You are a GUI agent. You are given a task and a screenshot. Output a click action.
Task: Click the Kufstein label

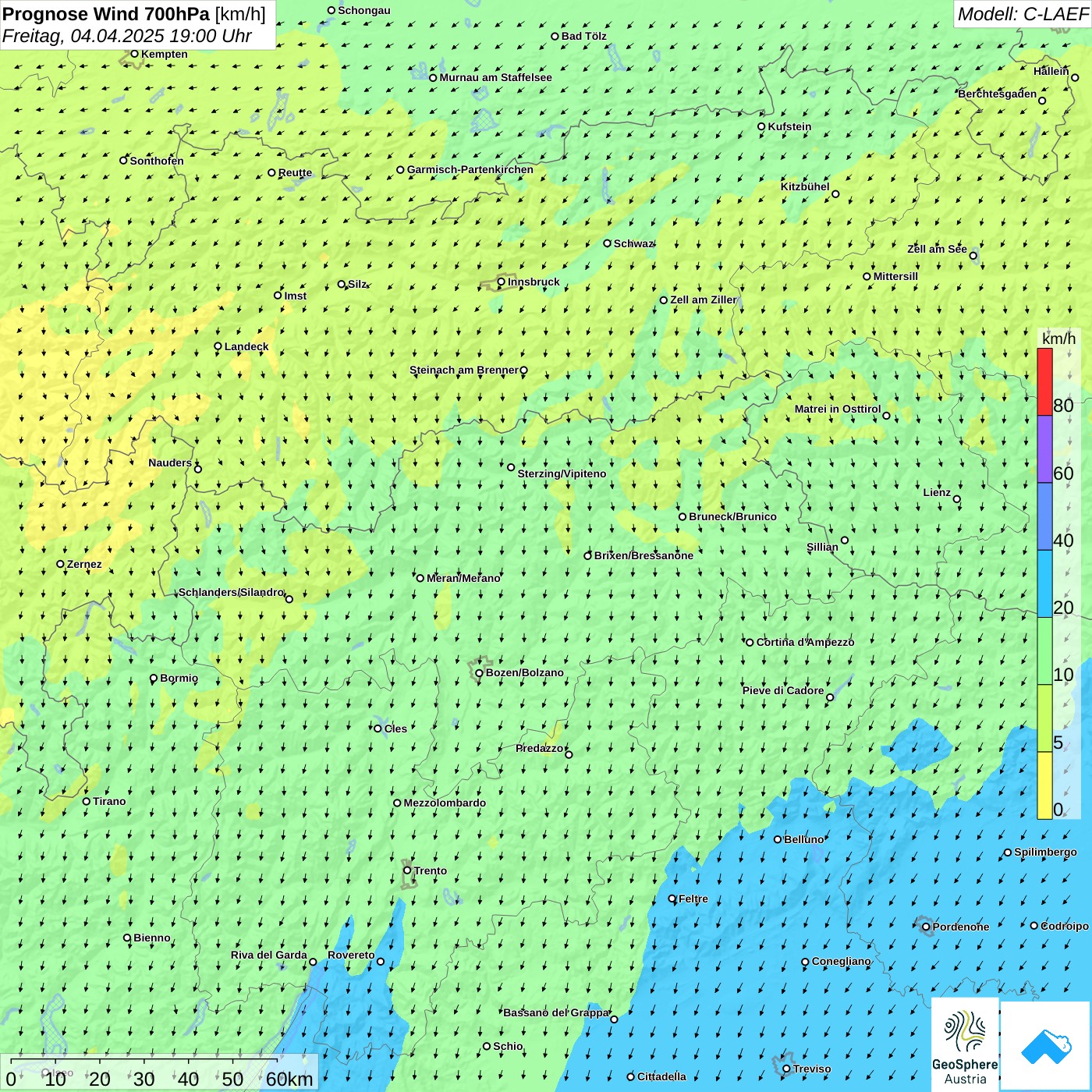pyautogui.click(x=789, y=126)
